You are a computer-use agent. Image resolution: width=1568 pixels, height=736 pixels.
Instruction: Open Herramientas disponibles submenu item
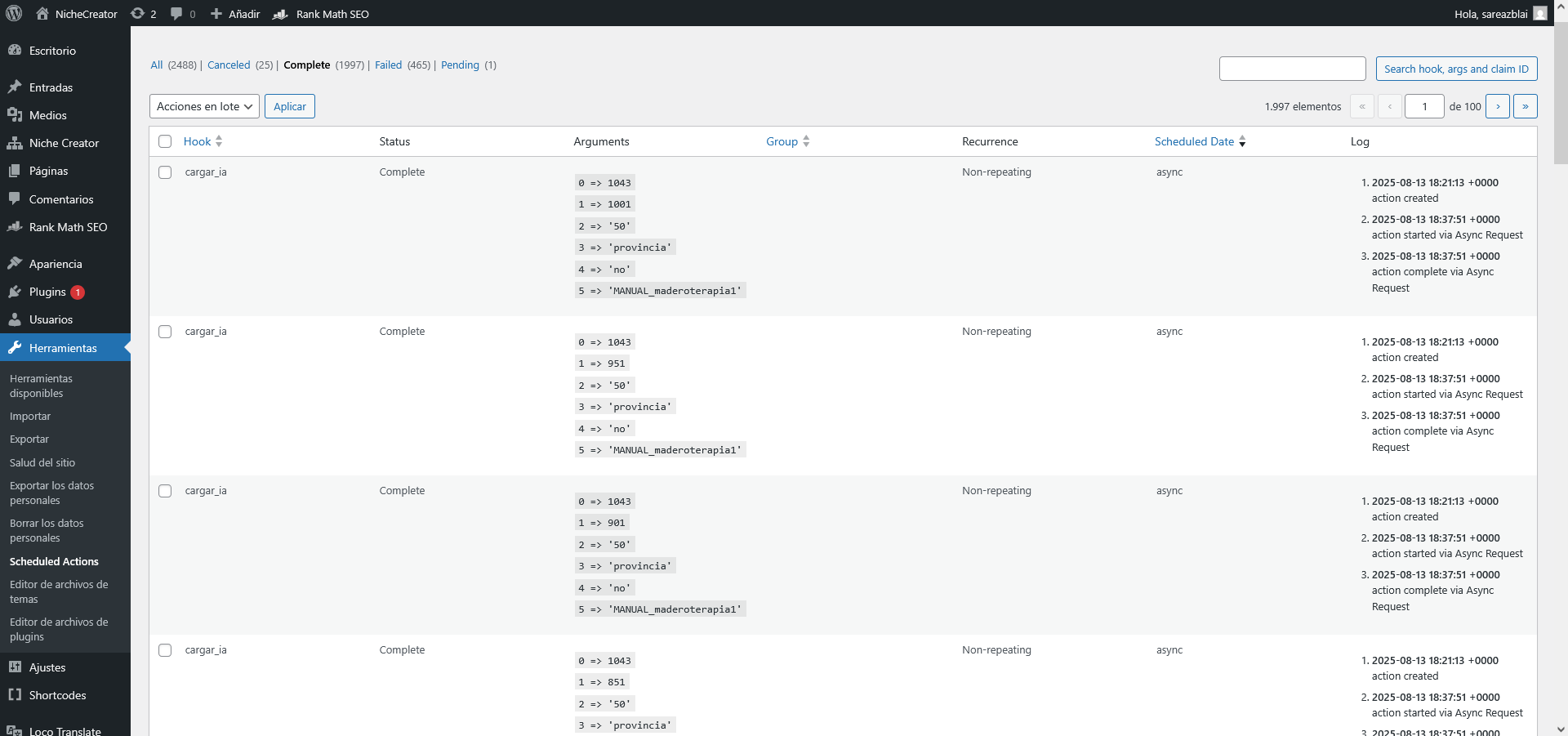65,386
